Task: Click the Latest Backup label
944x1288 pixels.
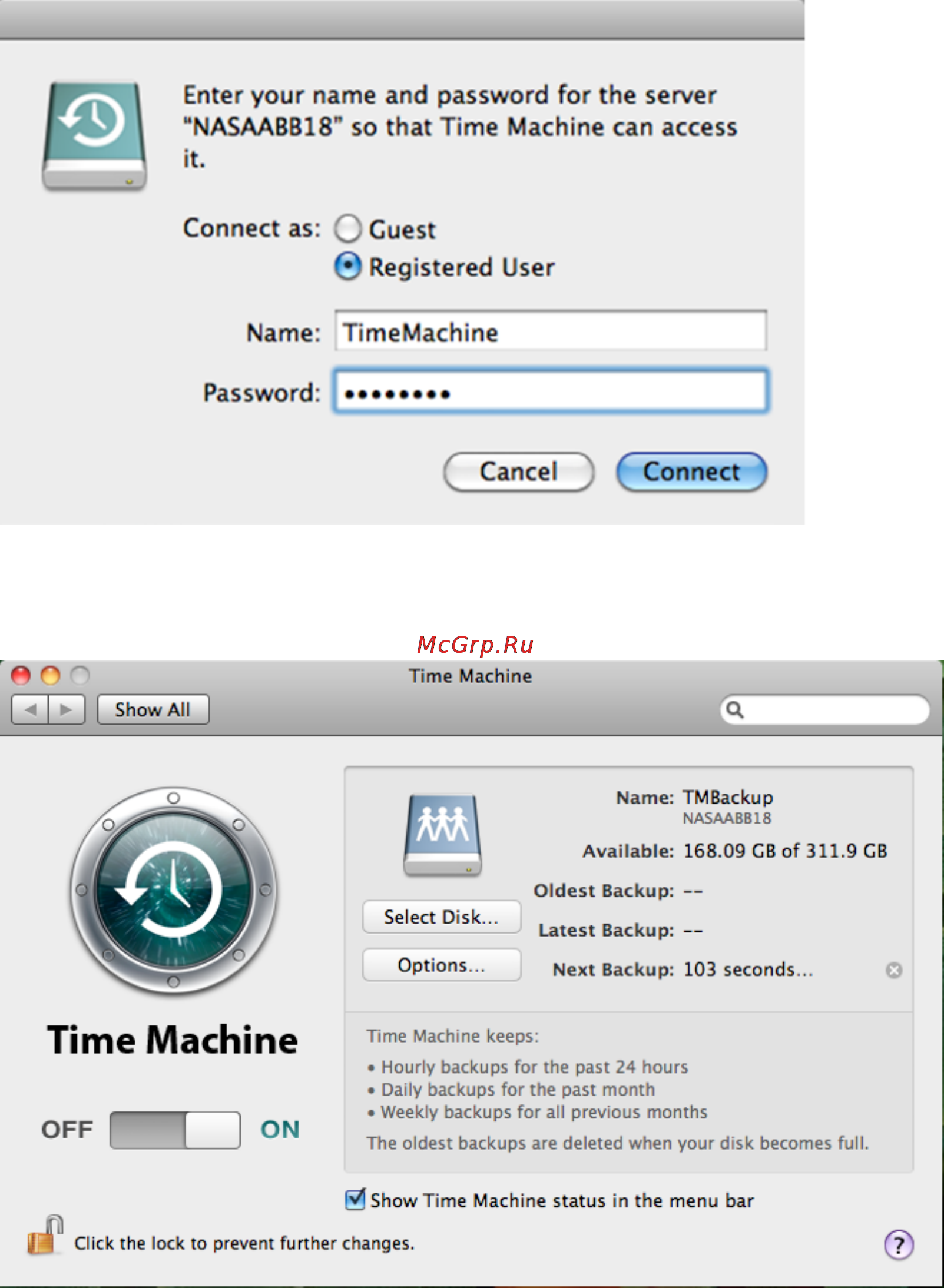Action: (x=606, y=930)
